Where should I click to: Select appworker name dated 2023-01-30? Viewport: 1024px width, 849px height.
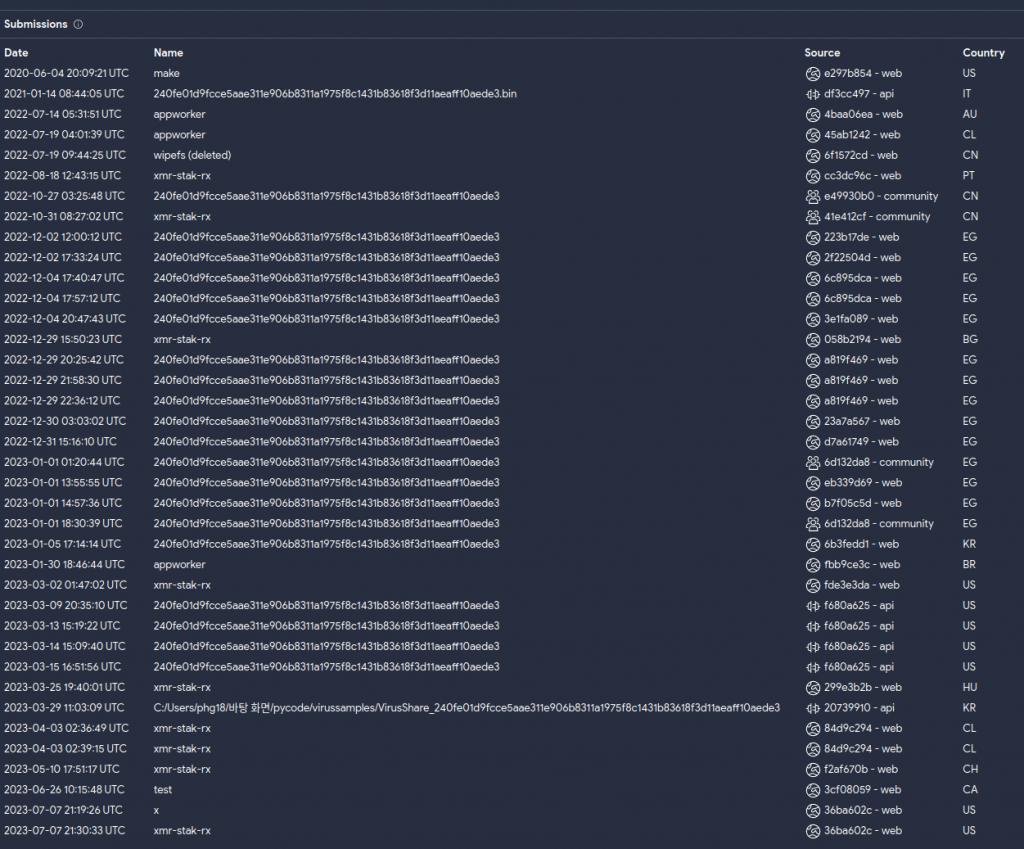click(x=180, y=564)
